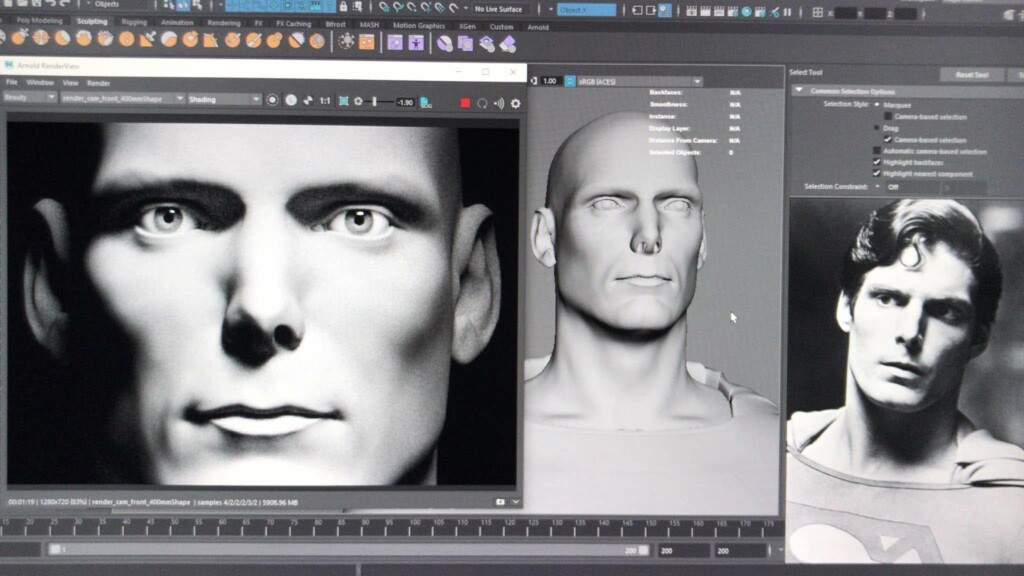This screenshot has width=1024, height=576.
Task: Enable Camera-based selection under Marquee
Action: [888, 116]
